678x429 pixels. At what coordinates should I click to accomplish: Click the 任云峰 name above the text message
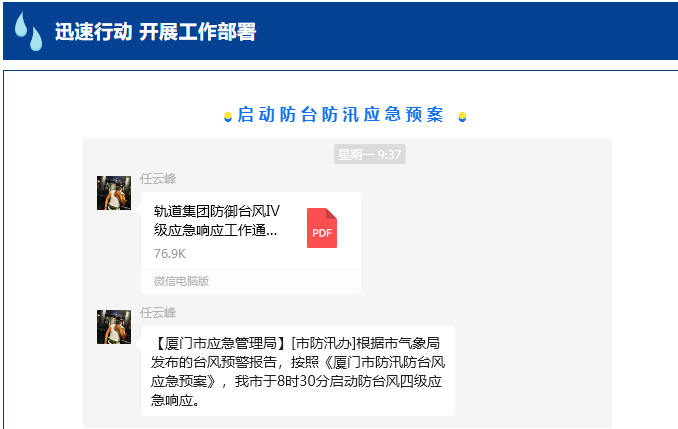(x=158, y=313)
